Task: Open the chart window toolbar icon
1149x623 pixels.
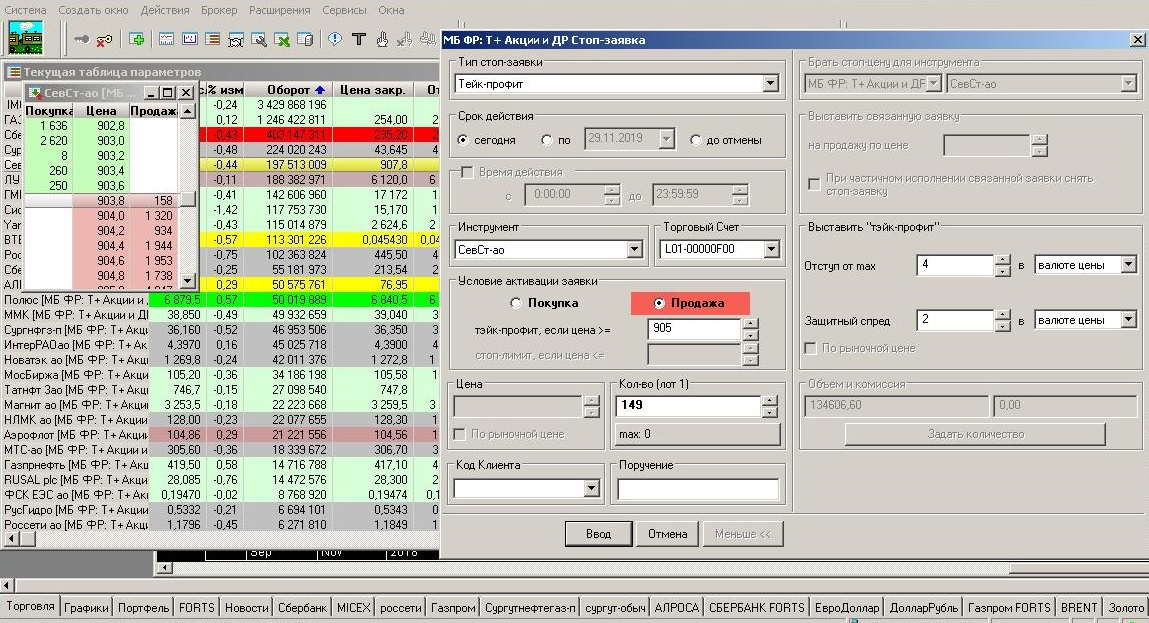Action: pyautogui.click(x=166, y=39)
